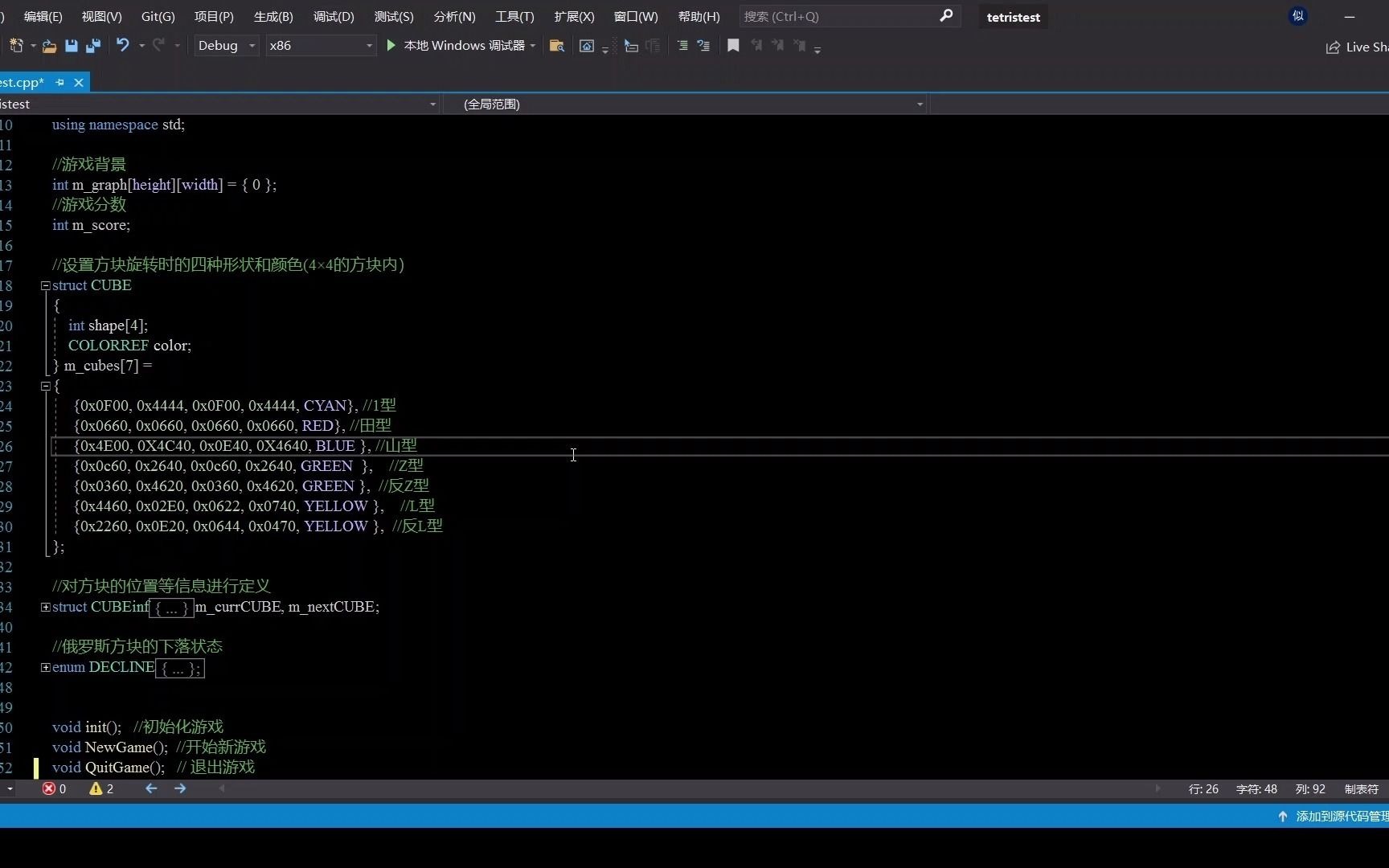The height and width of the screenshot is (868, 1389).
Task: Click the CYAN color constant in code
Action: 326,406
